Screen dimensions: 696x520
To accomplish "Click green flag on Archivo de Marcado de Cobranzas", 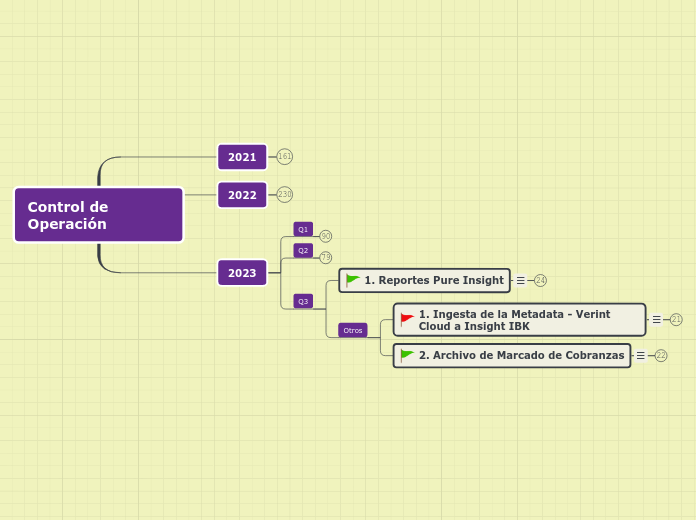I will (407, 355).
